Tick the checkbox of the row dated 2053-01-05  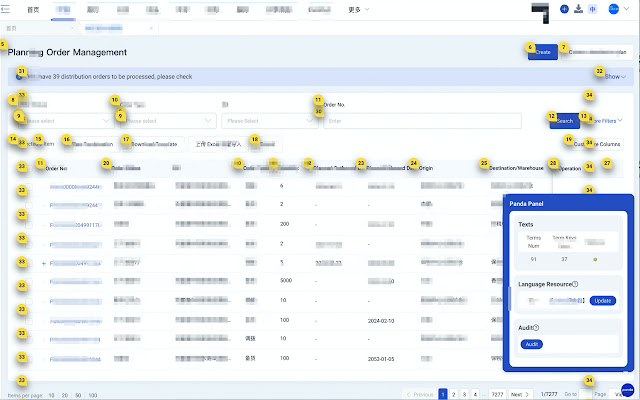pos(29,359)
